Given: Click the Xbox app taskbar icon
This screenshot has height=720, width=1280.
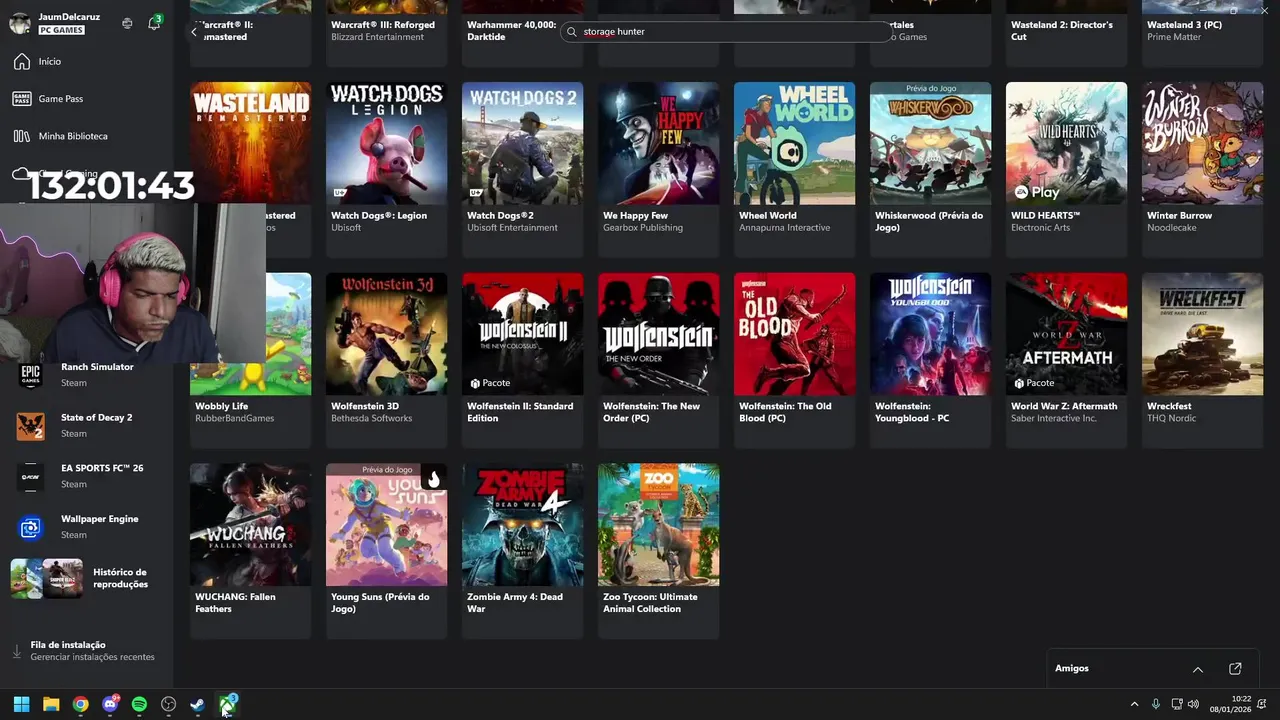Looking at the screenshot, I should point(227,704).
